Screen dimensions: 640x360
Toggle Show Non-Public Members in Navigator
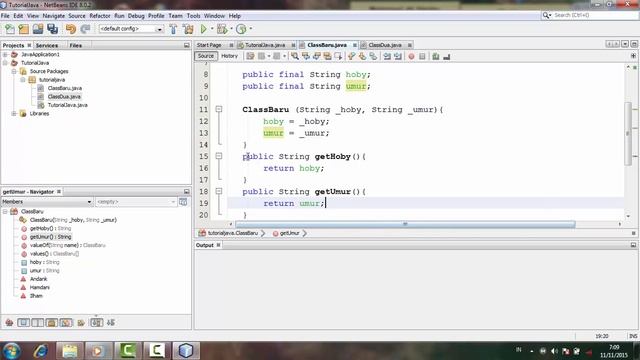(x=51, y=322)
